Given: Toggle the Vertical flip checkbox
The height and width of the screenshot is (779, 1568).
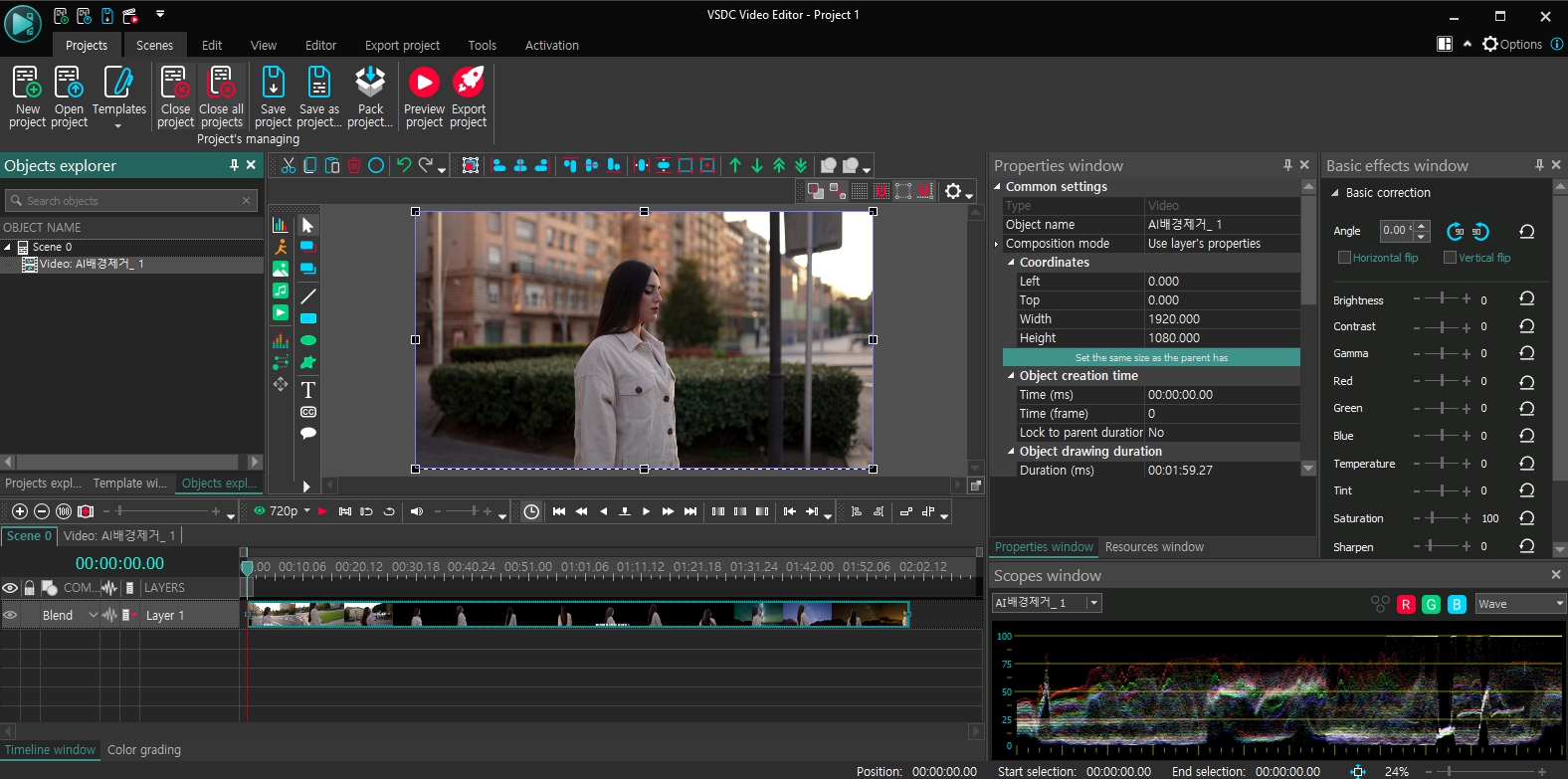Looking at the screenshot, I should [x=1450, y=258].
